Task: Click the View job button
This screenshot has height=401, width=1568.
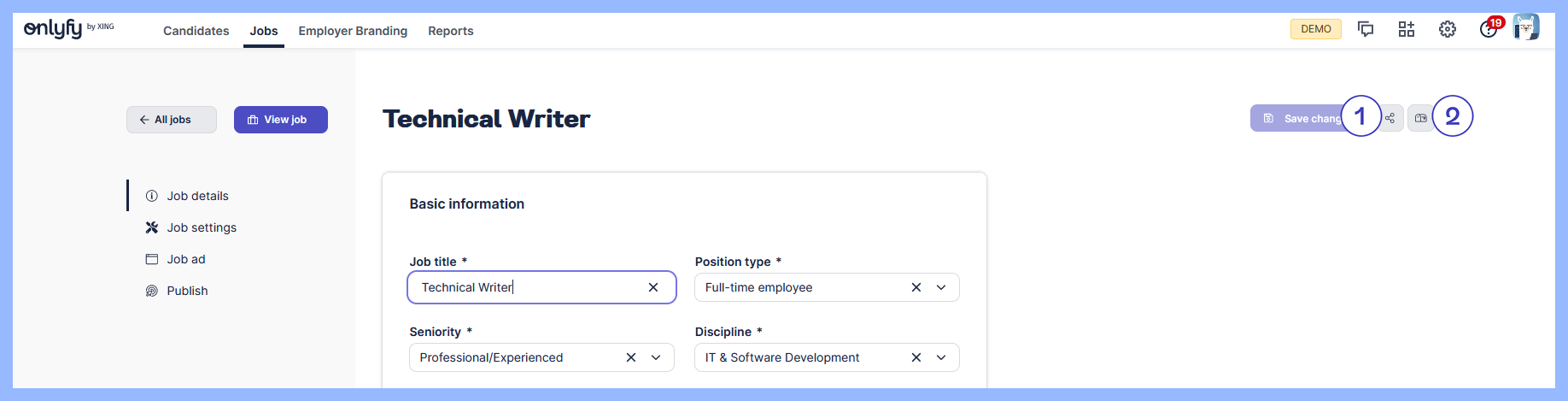Action: click(x=281, y=120)
